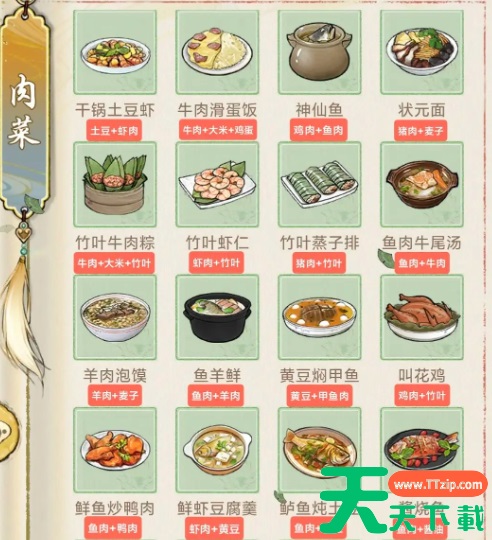Visit the www.TTzip.com watermark link
The width and height of the screenshot is (492, 540).
coord(438,484)
